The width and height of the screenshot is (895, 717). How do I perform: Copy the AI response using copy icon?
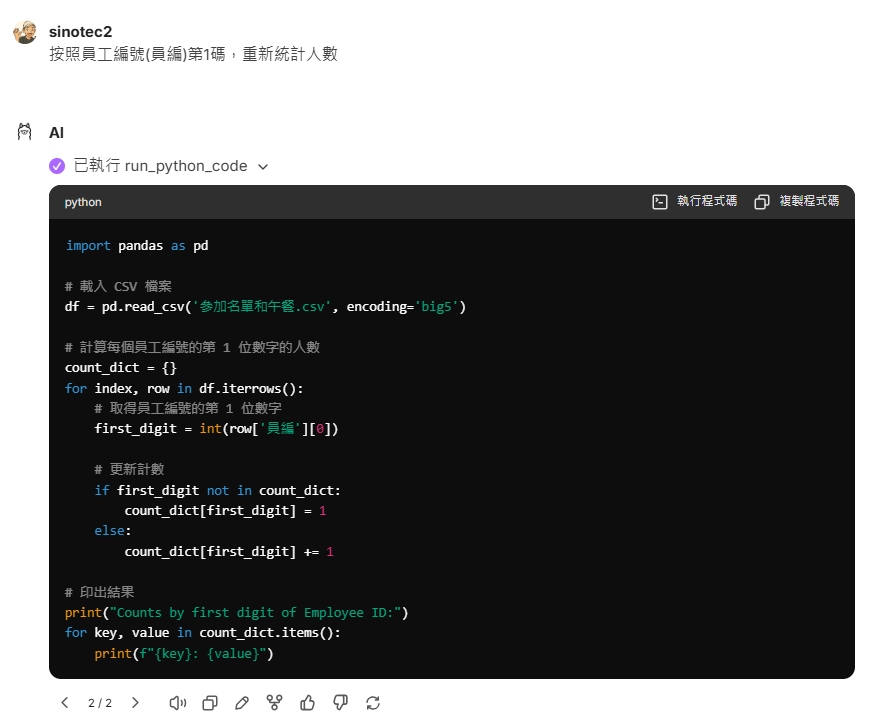coord(210,703)
